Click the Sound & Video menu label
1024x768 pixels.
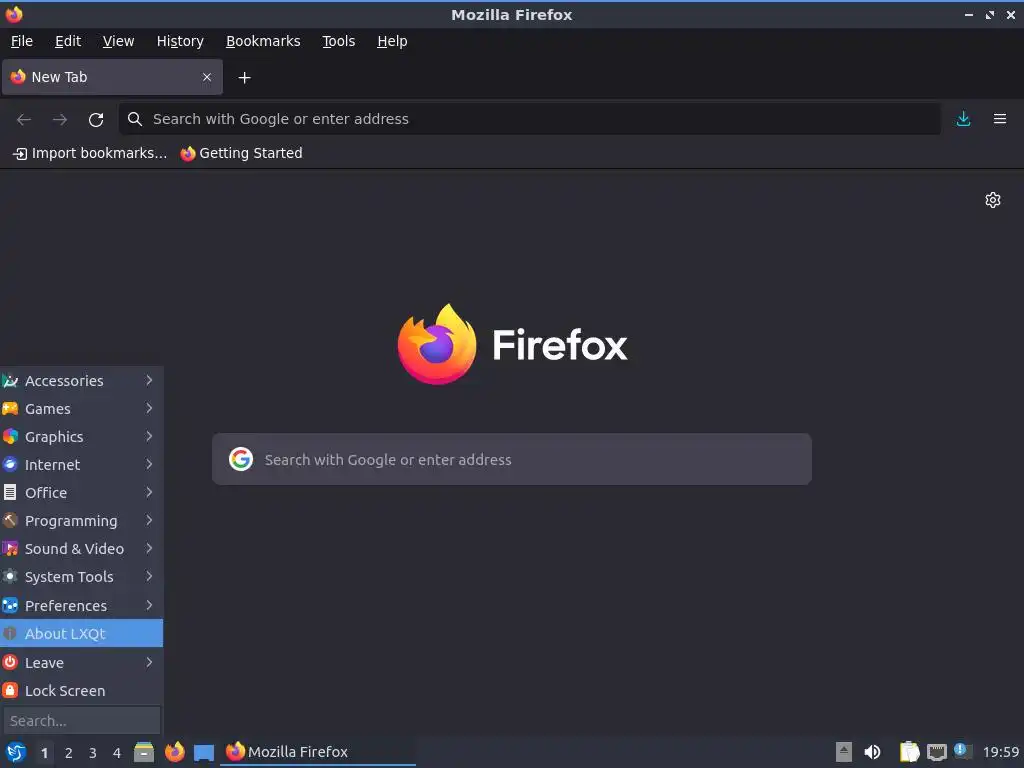[x=74, y=549]
